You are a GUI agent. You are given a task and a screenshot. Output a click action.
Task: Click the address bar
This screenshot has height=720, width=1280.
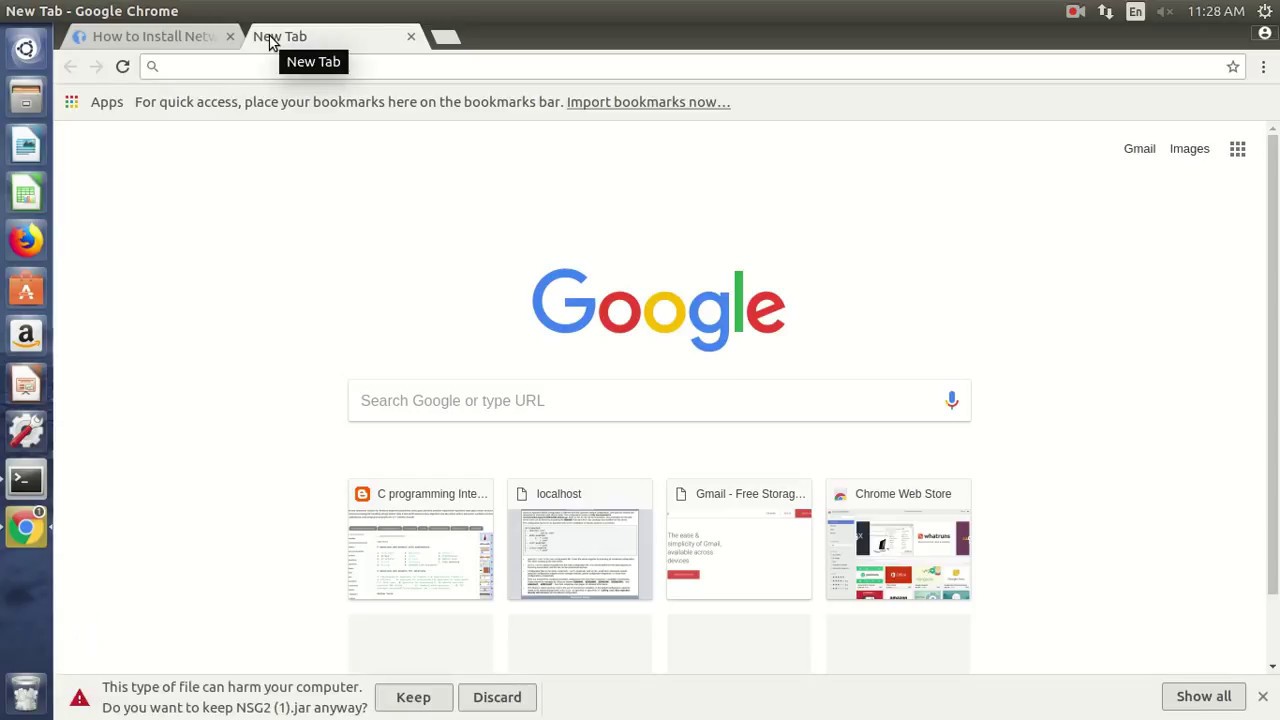tap(690, 66)
